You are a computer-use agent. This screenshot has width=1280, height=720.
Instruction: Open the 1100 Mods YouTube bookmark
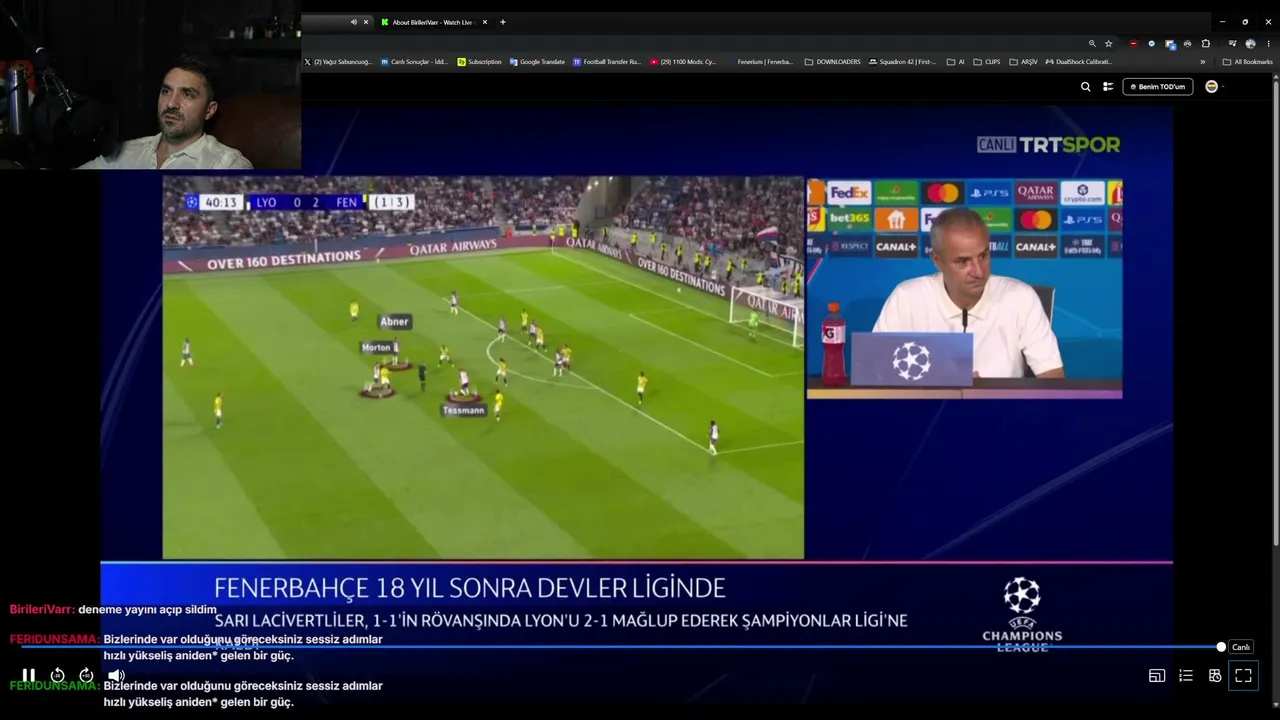(x=684, y=62)
